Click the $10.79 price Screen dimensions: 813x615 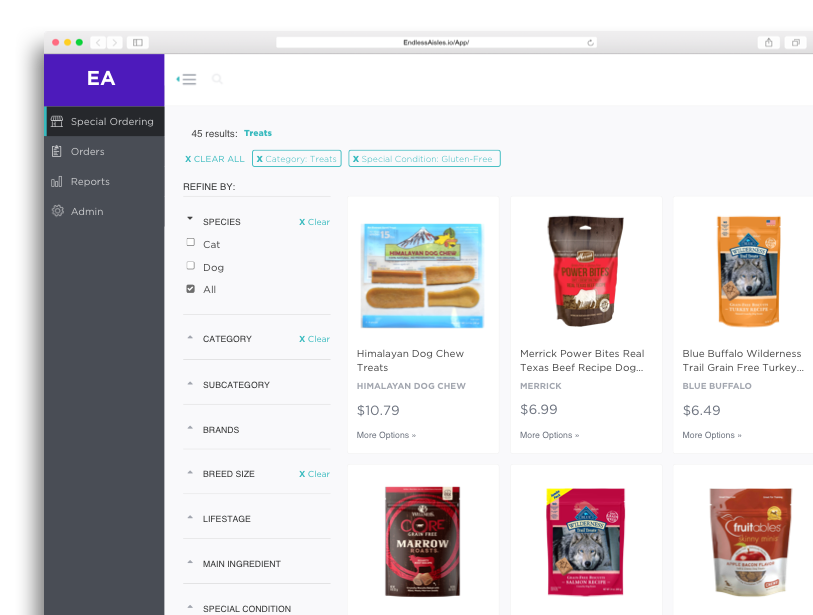(x=378, y=411)
